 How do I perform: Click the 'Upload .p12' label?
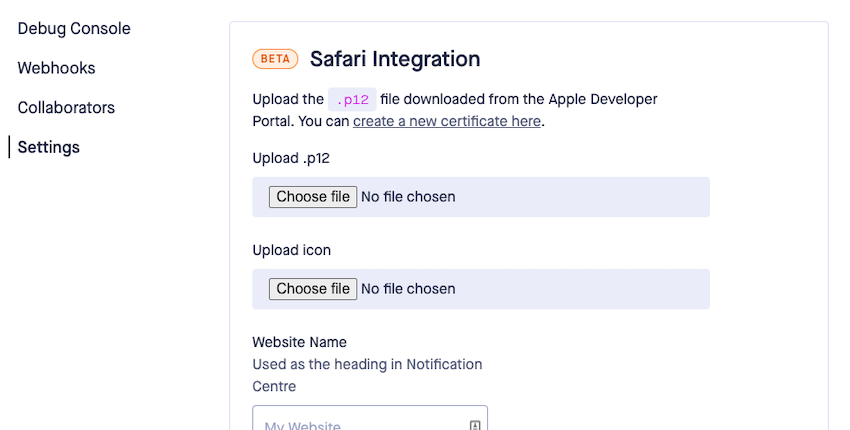291,158
